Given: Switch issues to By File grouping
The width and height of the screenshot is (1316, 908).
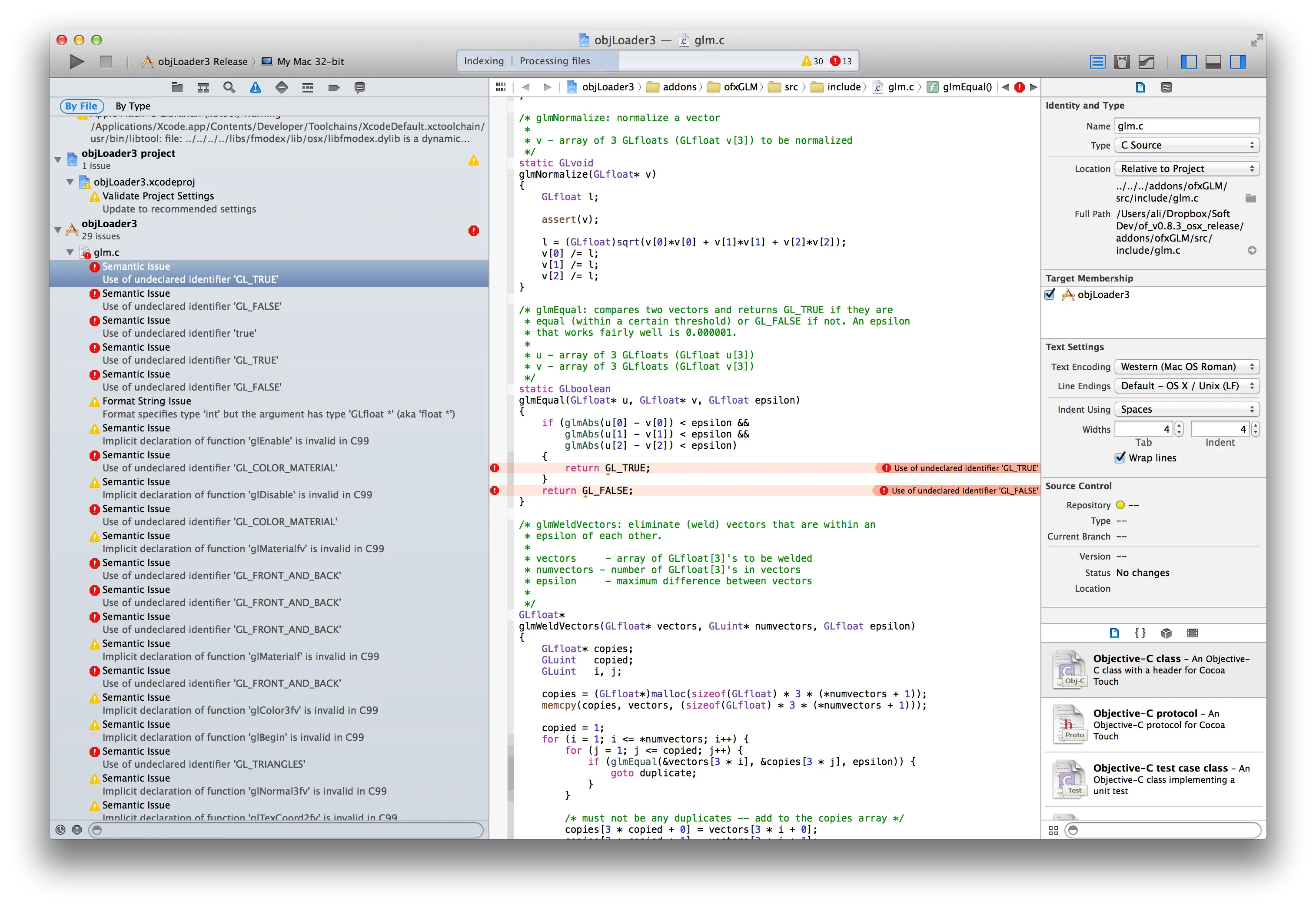Looking at the screenshot, I should click(81, 106).
